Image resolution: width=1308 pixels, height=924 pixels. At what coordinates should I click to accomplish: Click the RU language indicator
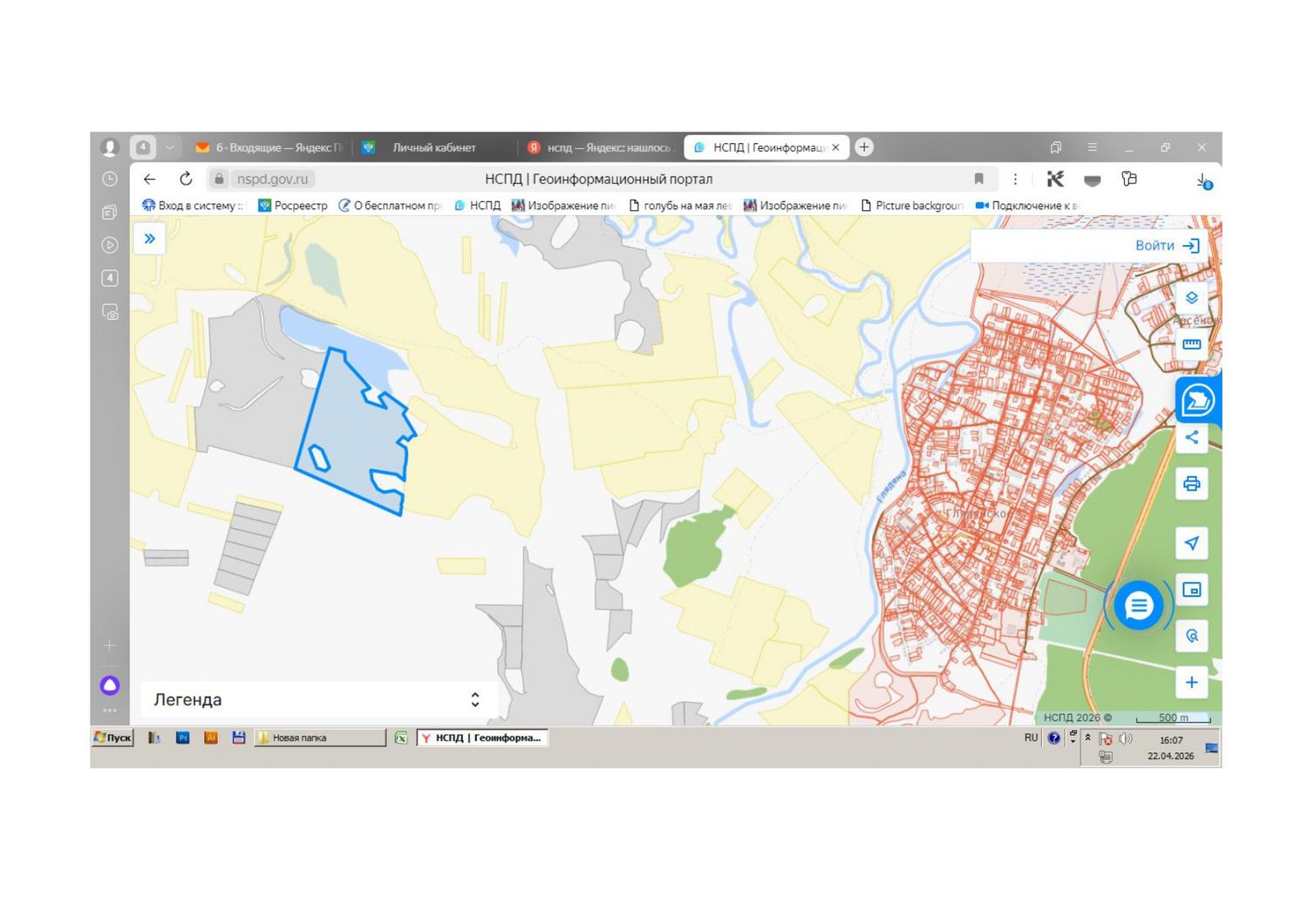(1031, 737)
